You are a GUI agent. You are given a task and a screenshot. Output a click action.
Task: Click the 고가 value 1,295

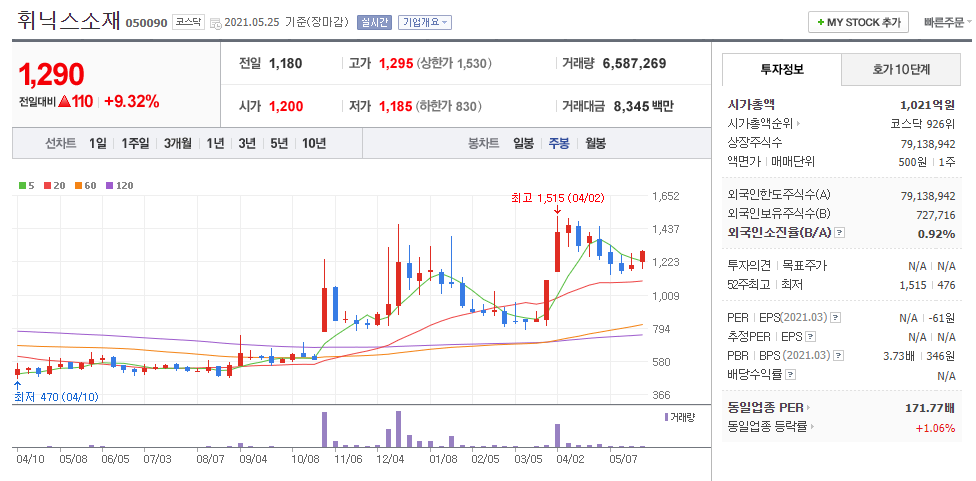(x=396, y=63)
